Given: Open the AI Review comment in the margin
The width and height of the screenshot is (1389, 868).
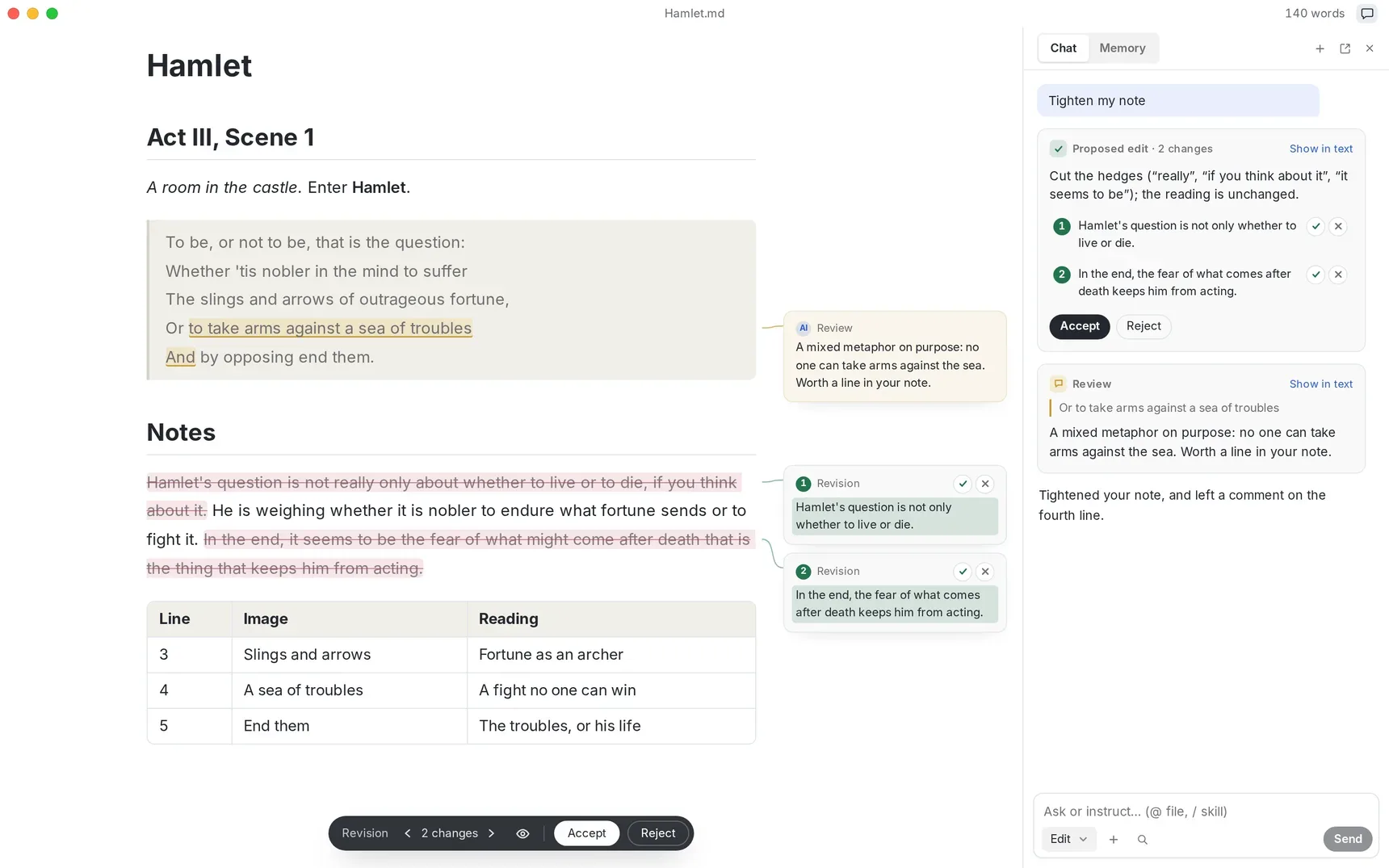Looking at the screenshot, I should click(x=895, y=356).
